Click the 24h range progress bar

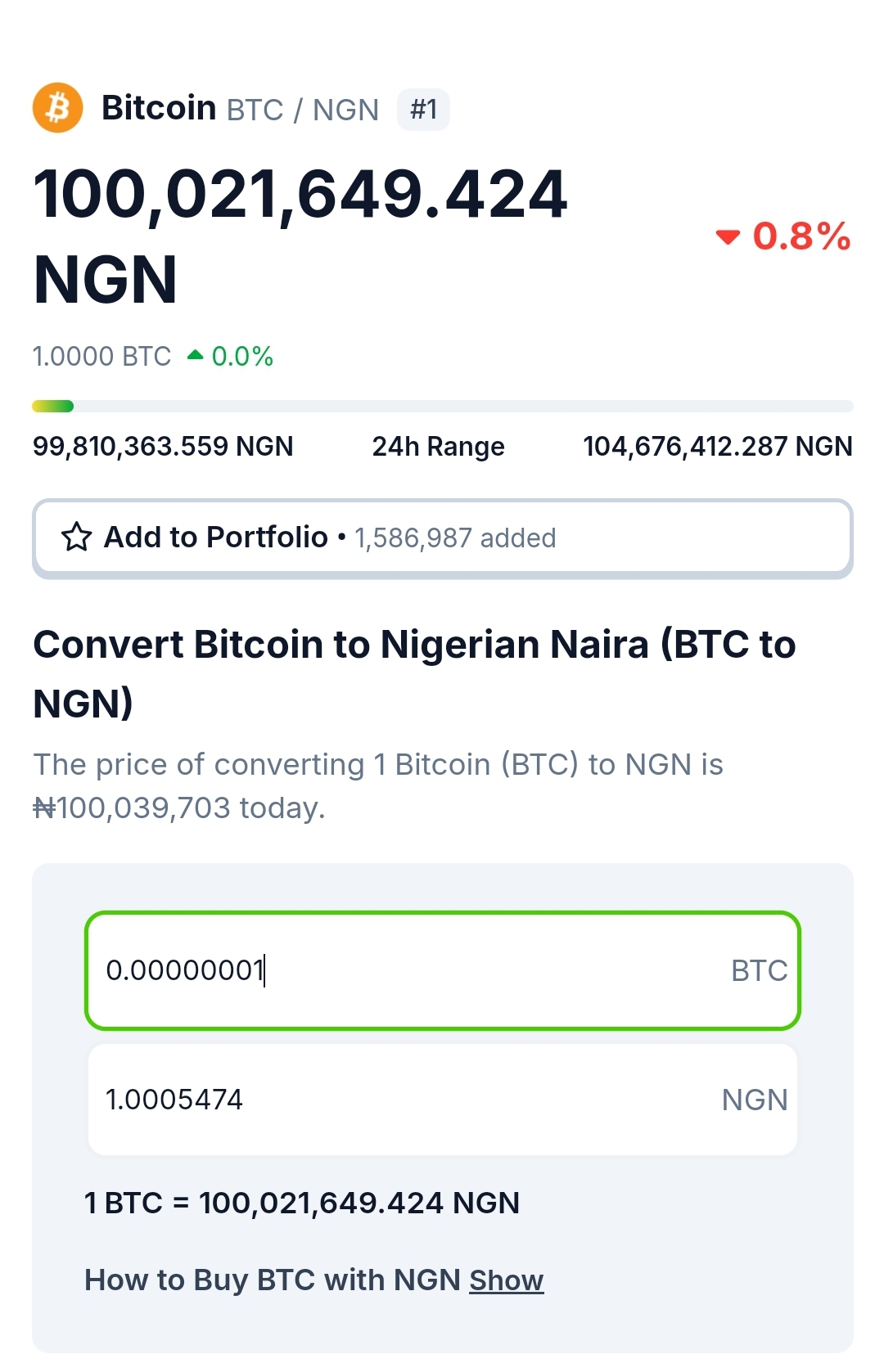click(x=442, y=407)
